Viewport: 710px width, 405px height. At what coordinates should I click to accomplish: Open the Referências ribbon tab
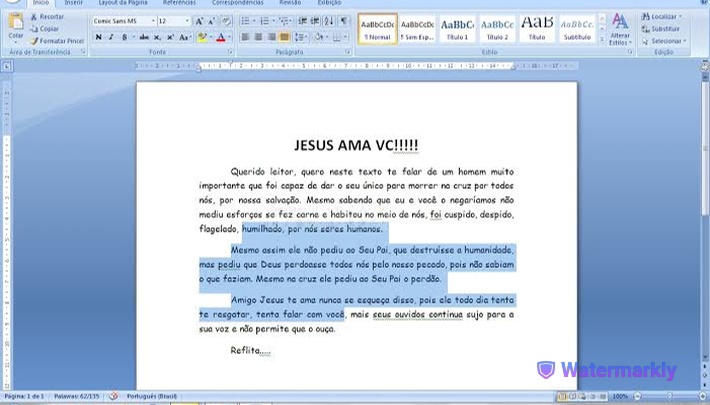click(x=179, y=3)
